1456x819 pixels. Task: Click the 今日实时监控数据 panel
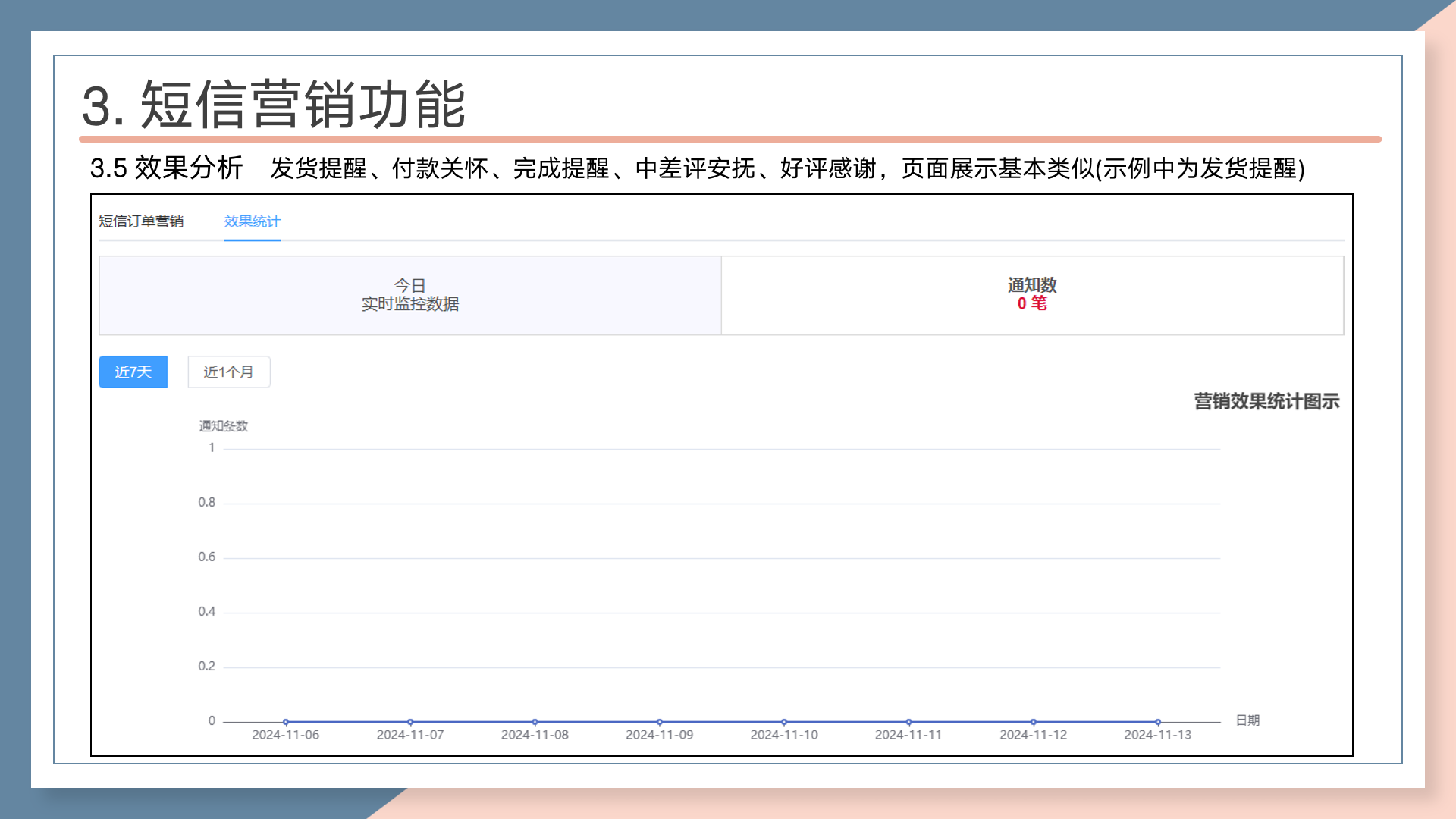point(409,295)
